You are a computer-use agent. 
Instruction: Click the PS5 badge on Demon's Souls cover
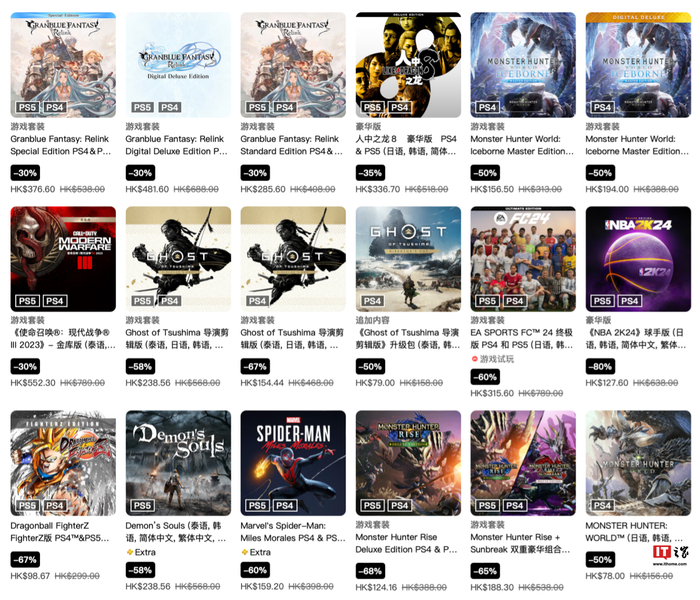pos(142,505)
